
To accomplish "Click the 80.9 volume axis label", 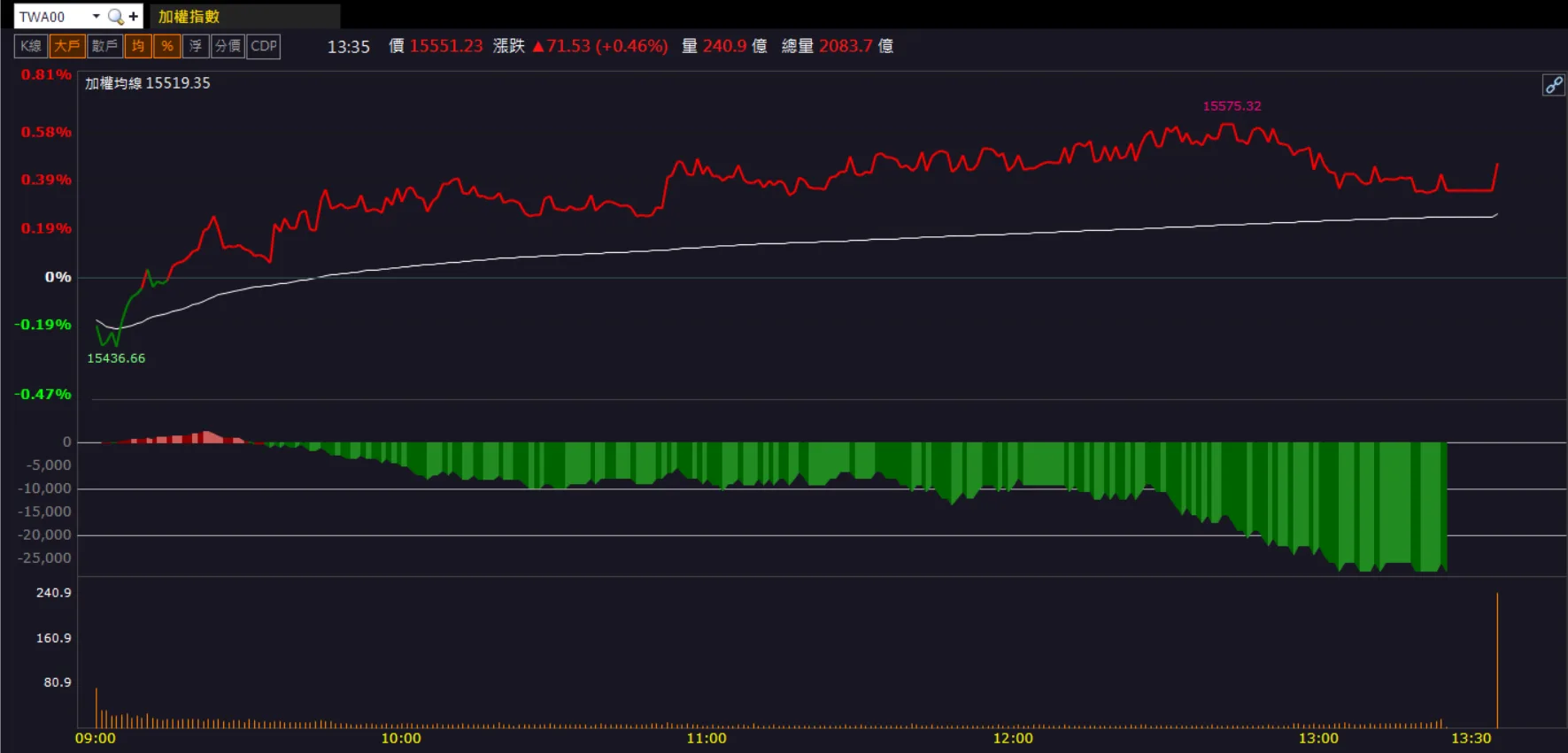I will click(58, 682).
